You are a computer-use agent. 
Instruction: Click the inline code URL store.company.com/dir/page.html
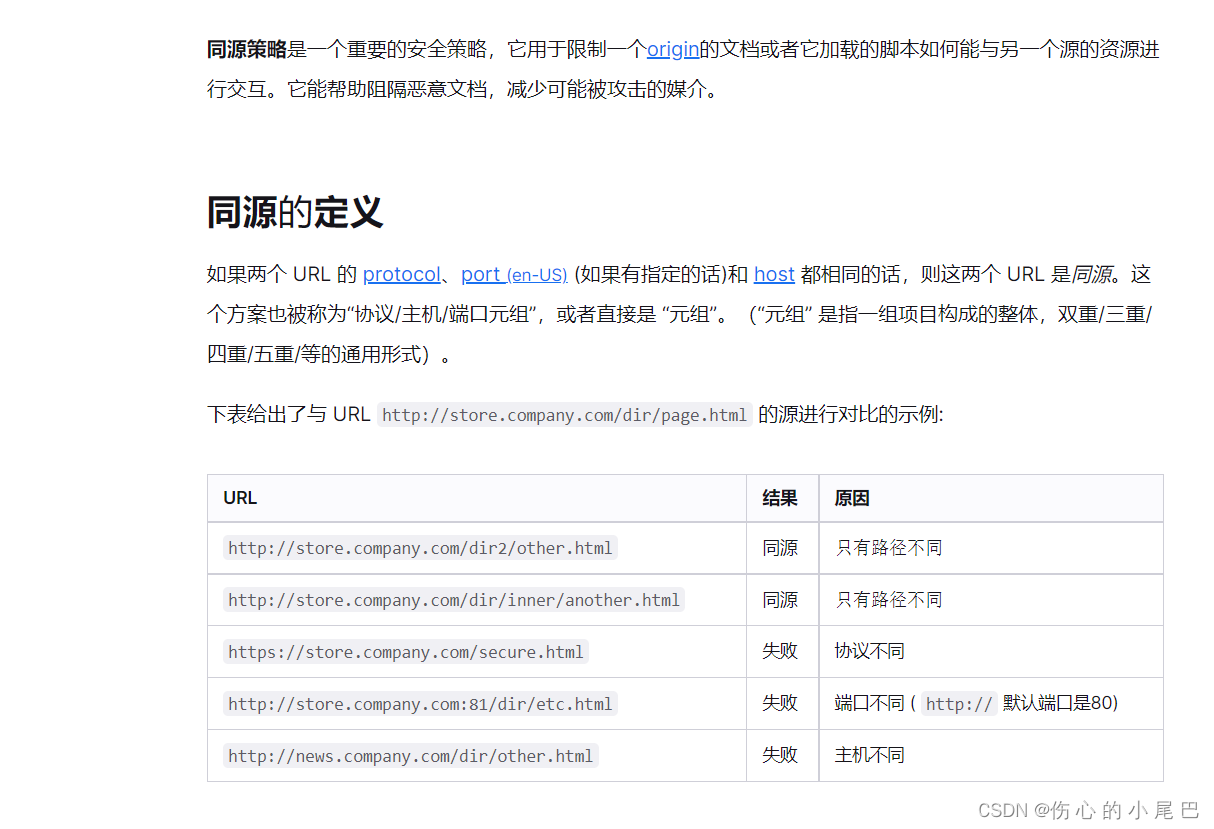[564, 415]
